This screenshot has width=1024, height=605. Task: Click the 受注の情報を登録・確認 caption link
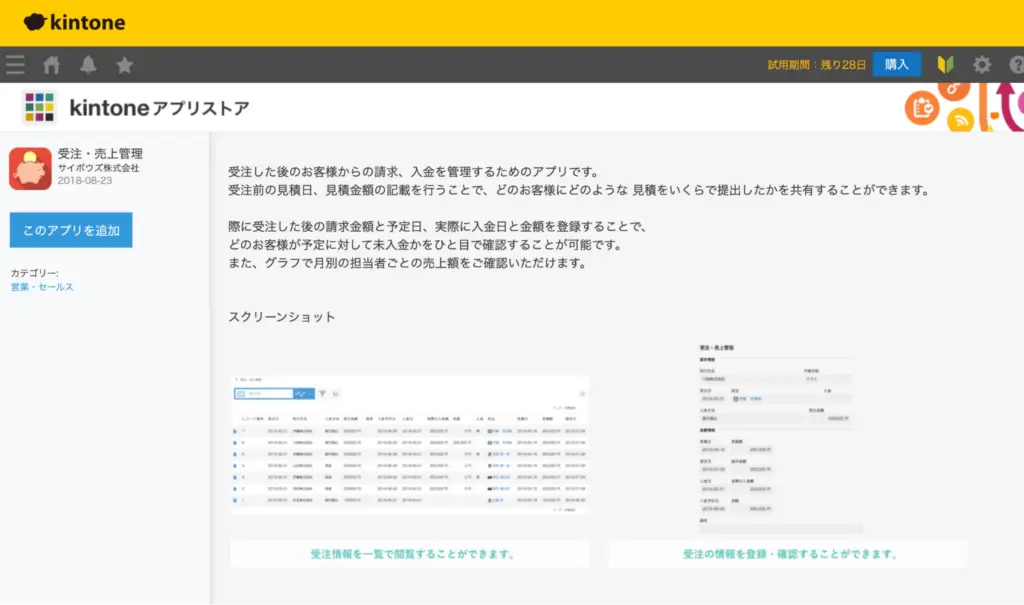[x=789, y=553]
